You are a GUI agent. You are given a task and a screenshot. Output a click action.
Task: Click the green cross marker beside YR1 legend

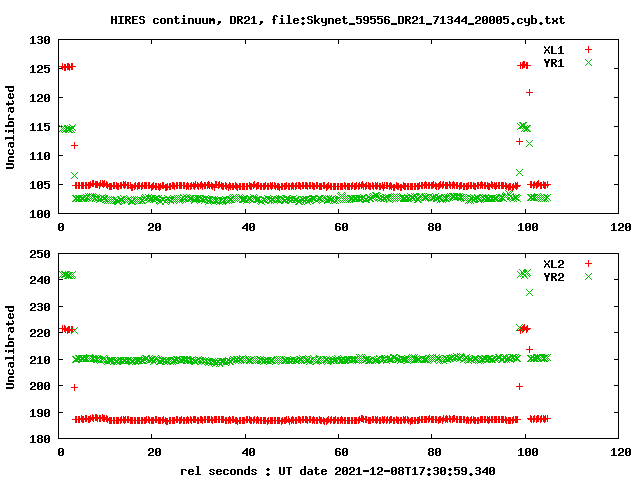point(588,63)
